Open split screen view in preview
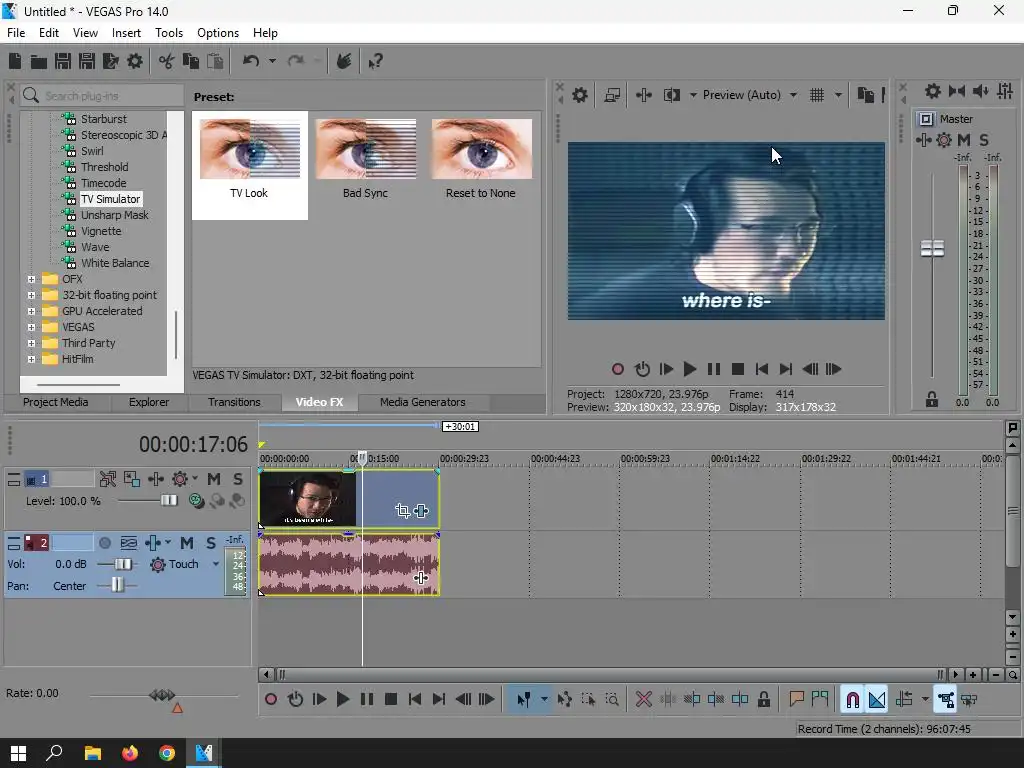The height and width of the screenshot is (768, 1024). click(x=672, y=95)
